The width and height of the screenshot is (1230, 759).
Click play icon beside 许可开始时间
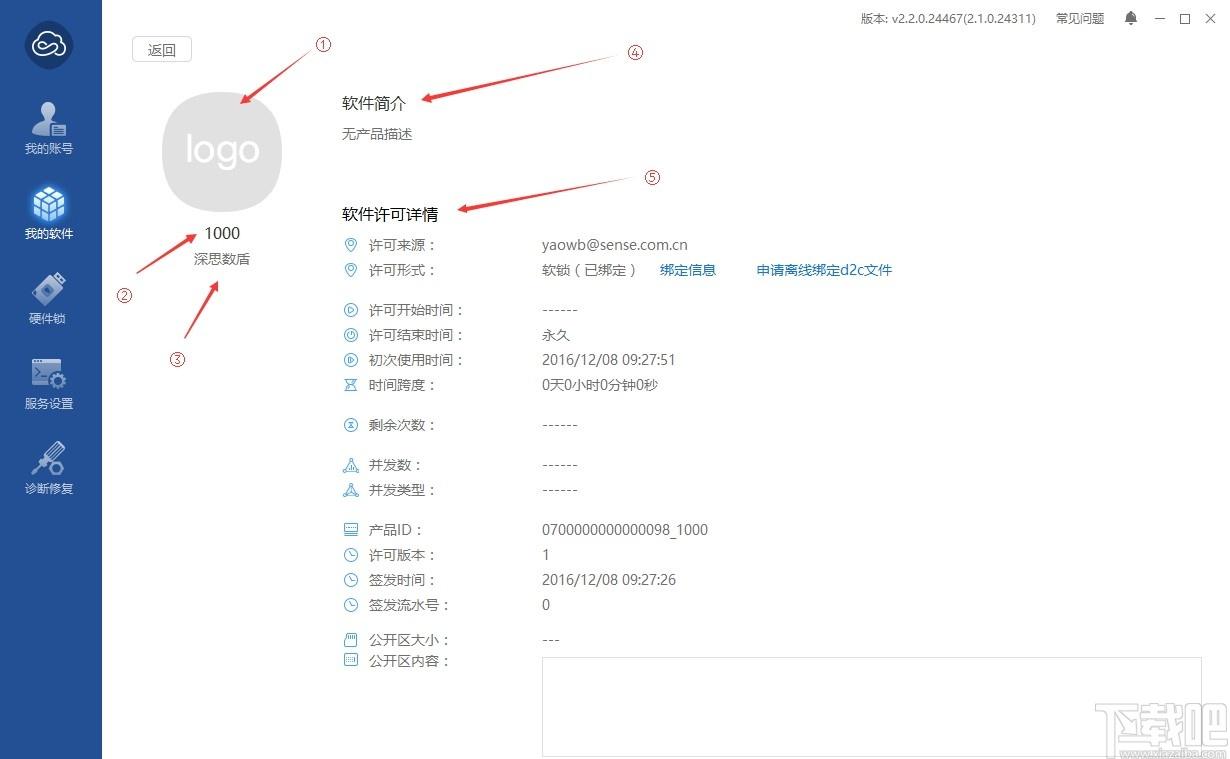(351, 310)
